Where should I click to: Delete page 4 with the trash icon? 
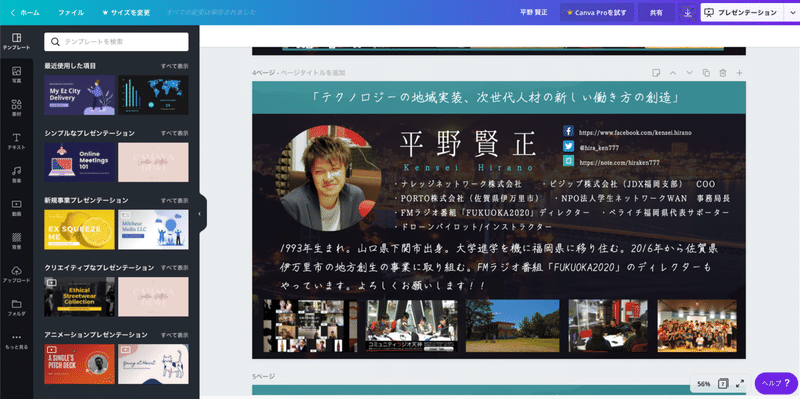point(722,73)
